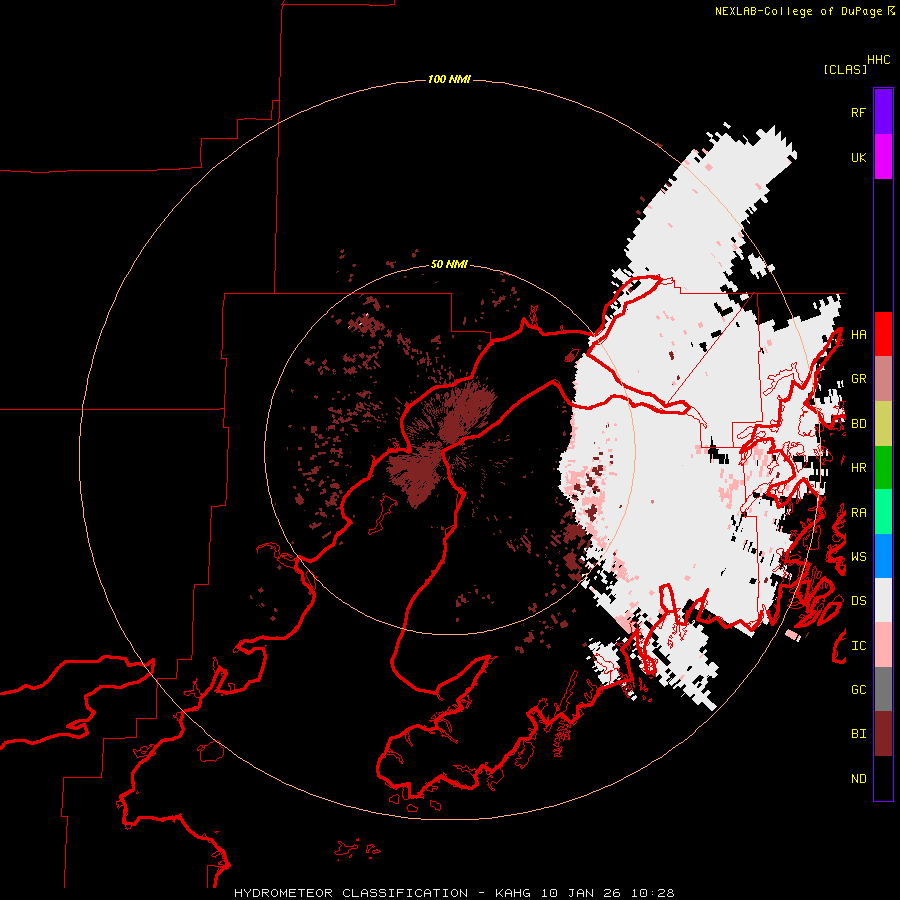
Task: Select the IC pink legend swatch
Action: [883, 645]
